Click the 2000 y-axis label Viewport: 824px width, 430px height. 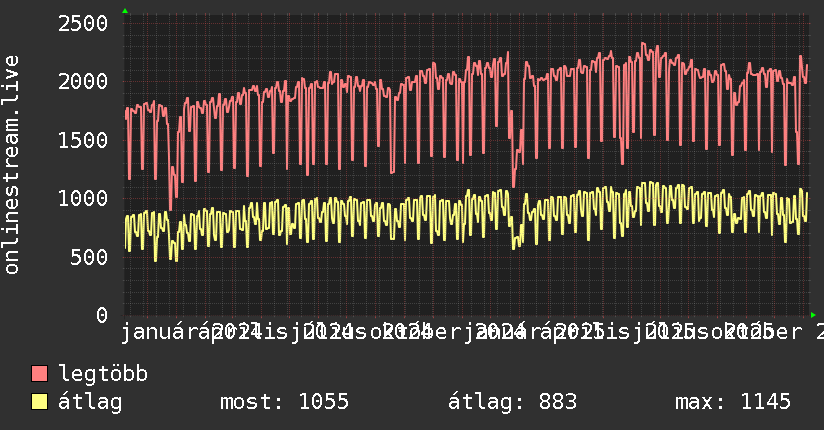tap(83, 82)
